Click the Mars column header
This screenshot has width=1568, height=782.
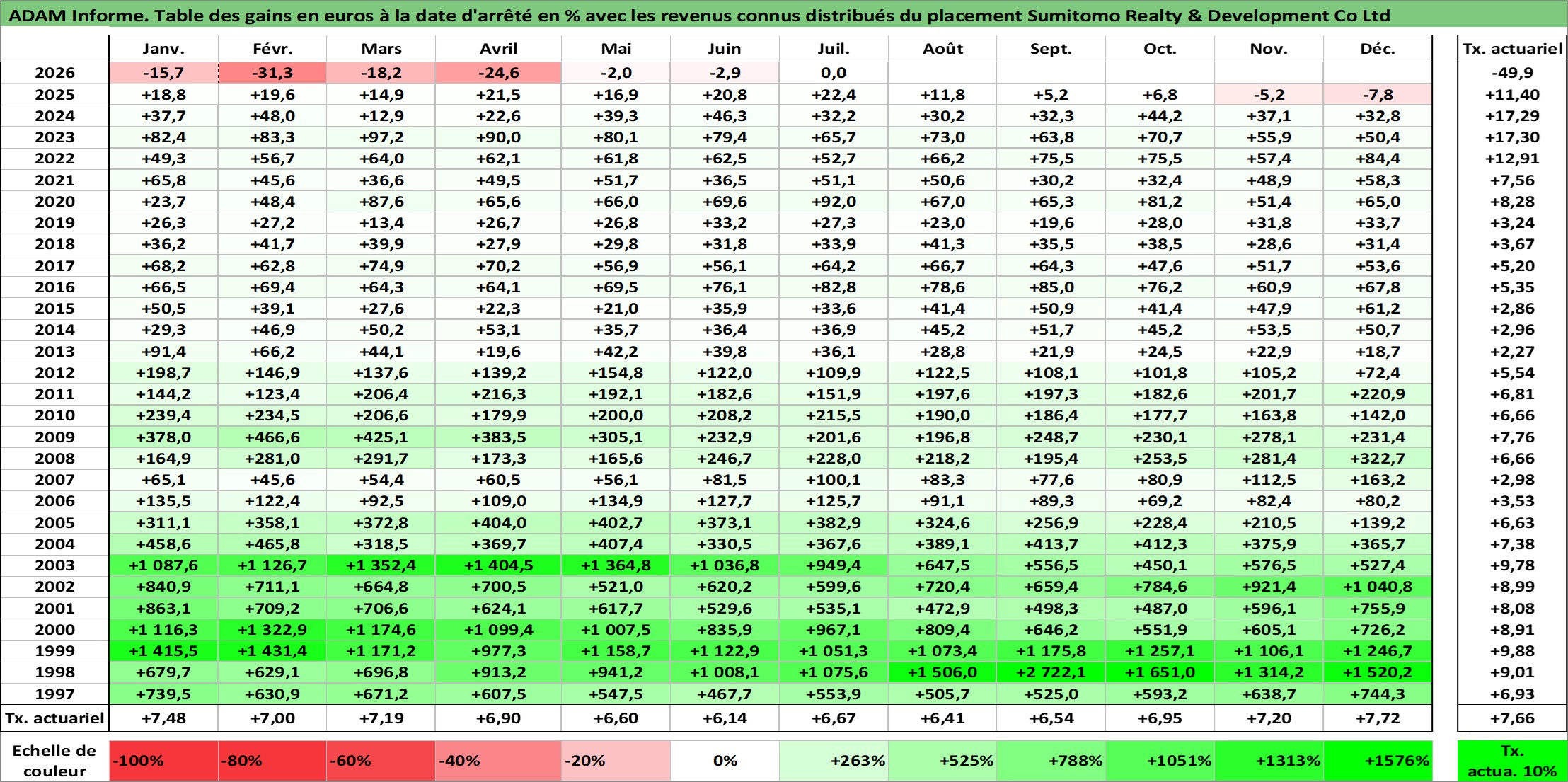pos(381,49)
